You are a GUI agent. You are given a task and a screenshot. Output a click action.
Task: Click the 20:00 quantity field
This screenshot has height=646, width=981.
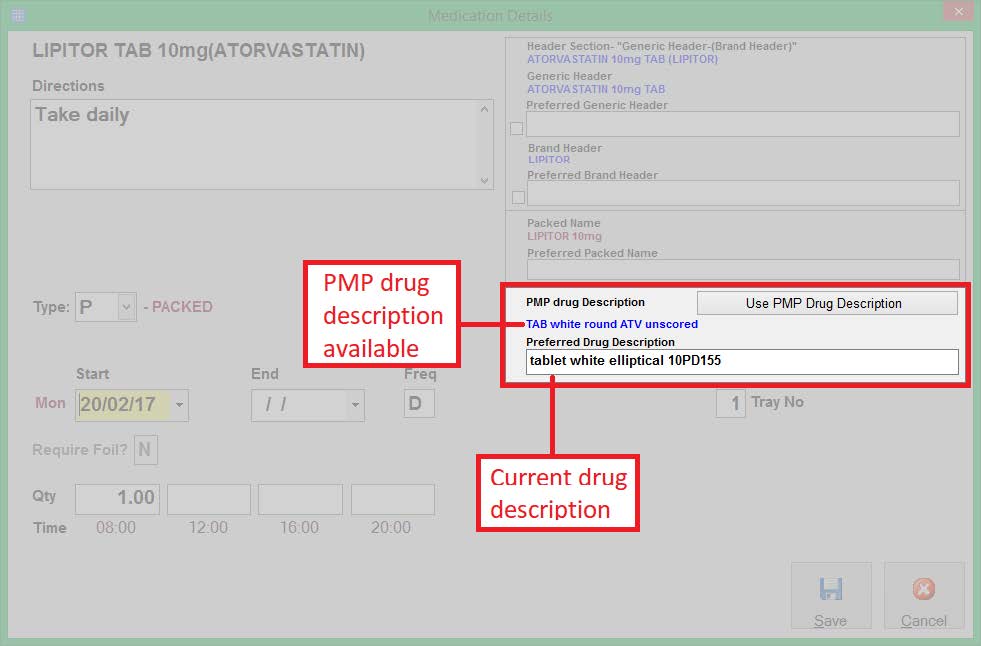[393, 499]
